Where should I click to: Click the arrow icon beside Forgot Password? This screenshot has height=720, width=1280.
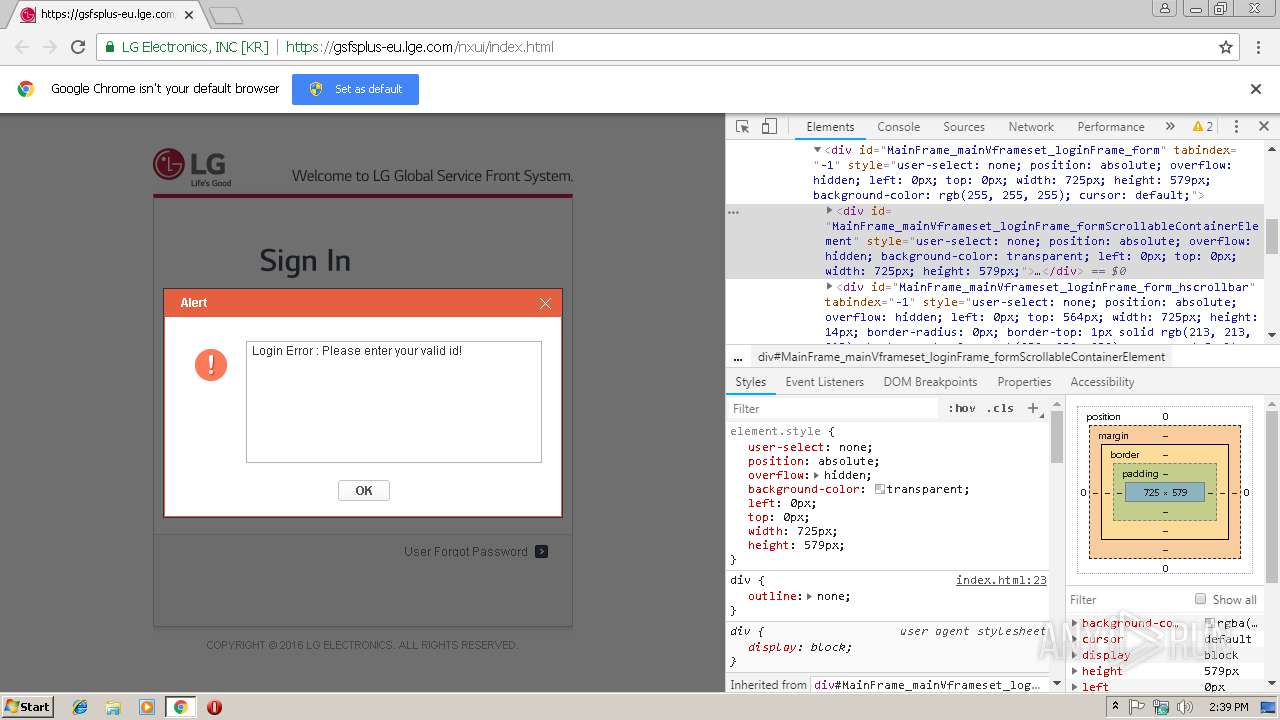coord(541,552)
